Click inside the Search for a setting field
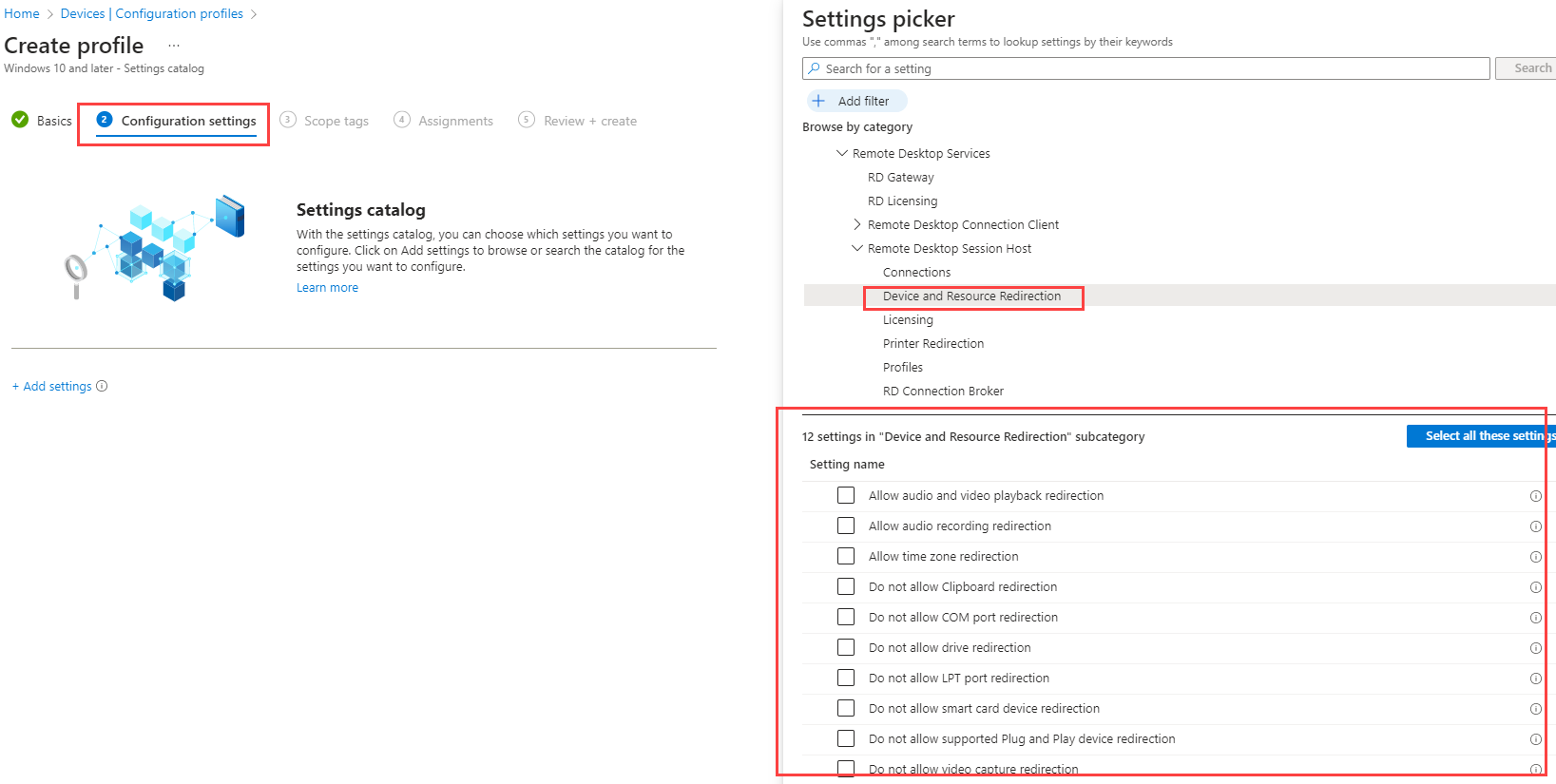The image size is (1556, 784). pyautogui.click(x=1046, y=68)
